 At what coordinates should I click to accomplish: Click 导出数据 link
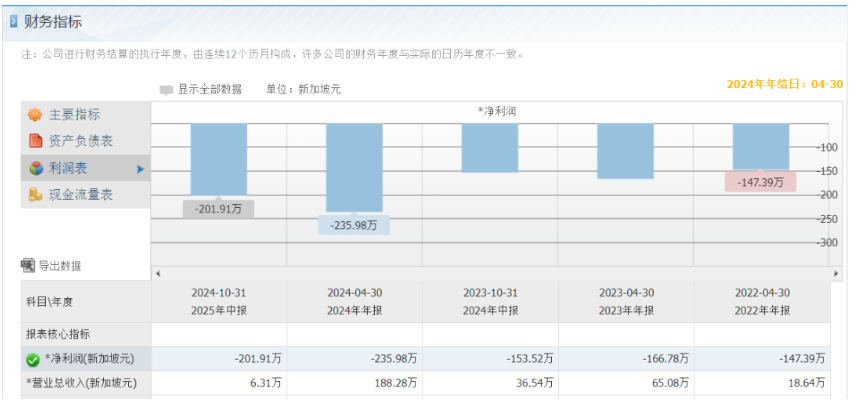pyautogui.click(x=59, y=266)
